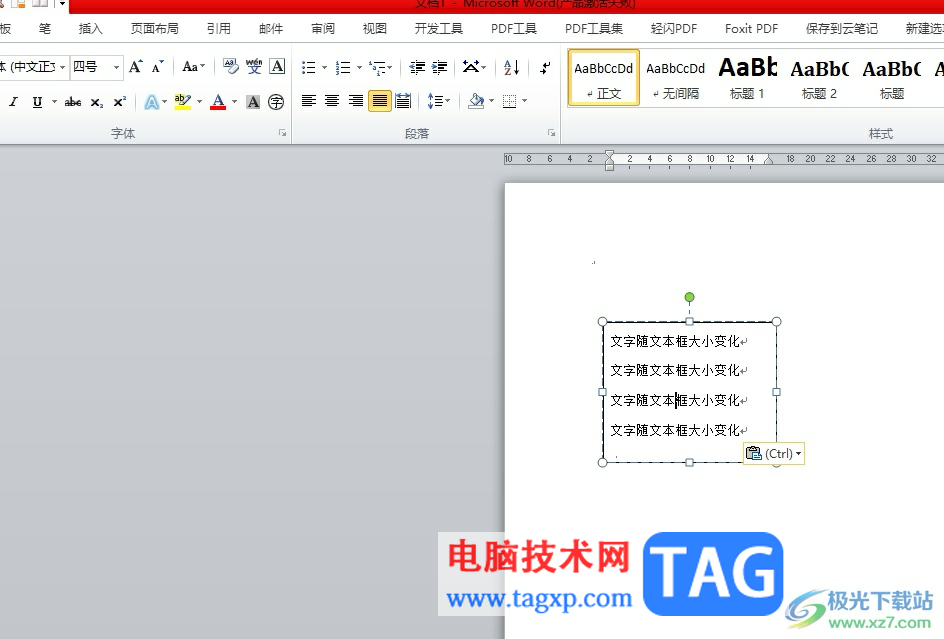Center align text
The width and height of the screenshot is (944, 639).
coord(332,101)
